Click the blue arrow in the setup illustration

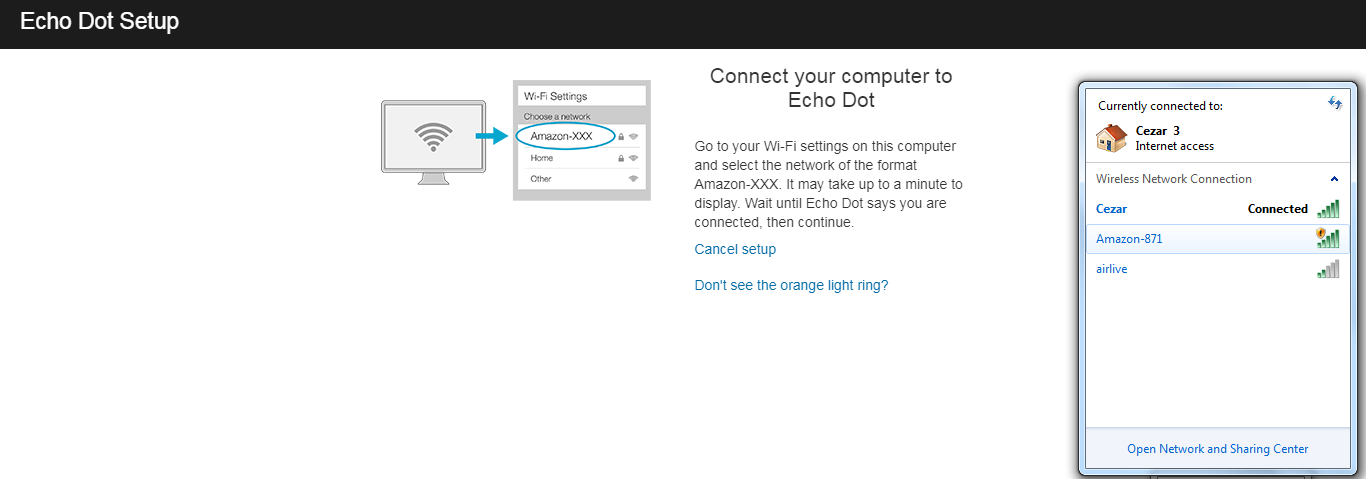point(494,135)
